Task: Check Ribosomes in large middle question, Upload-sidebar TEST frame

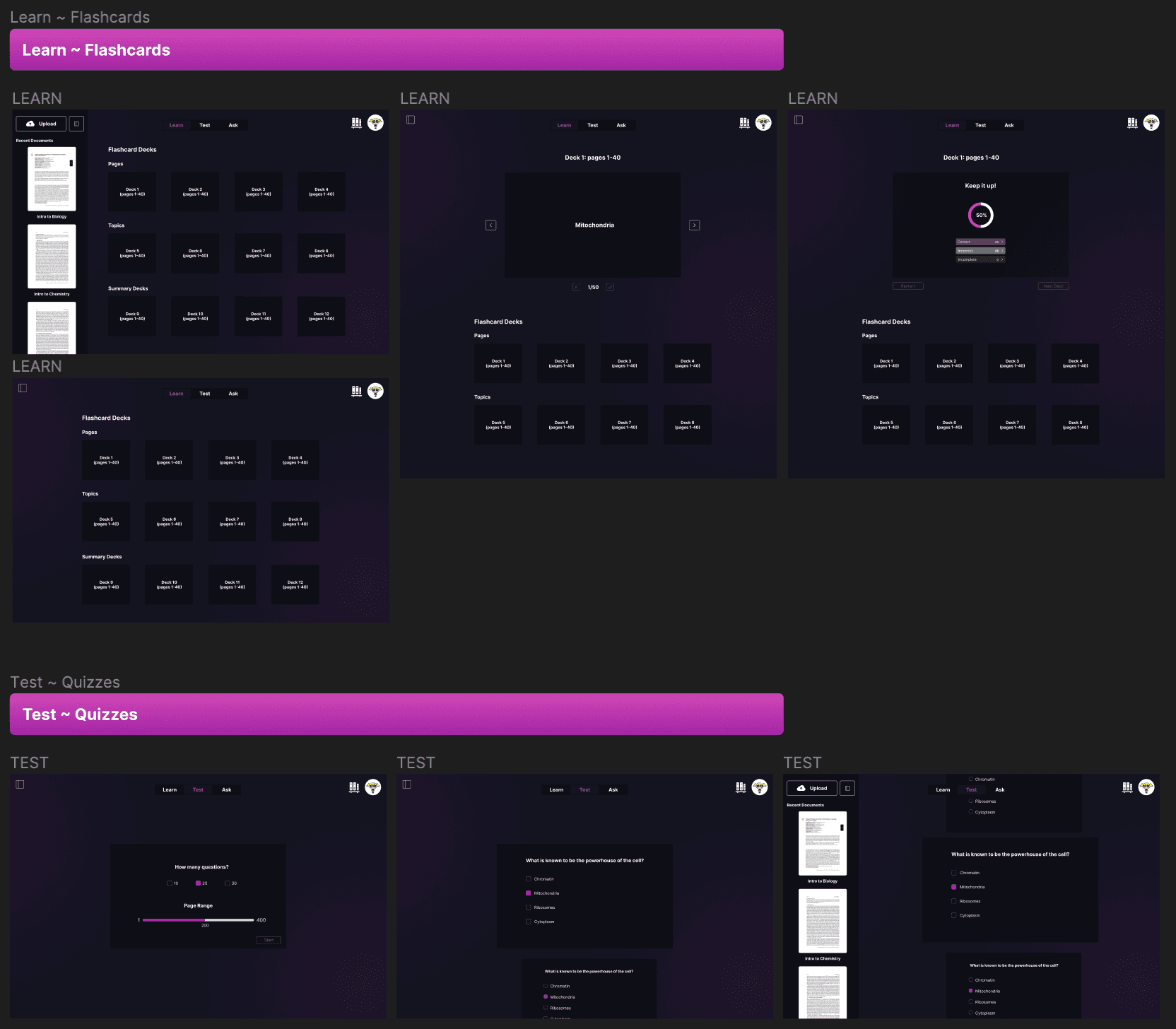Action: click(x=953, y=901)
